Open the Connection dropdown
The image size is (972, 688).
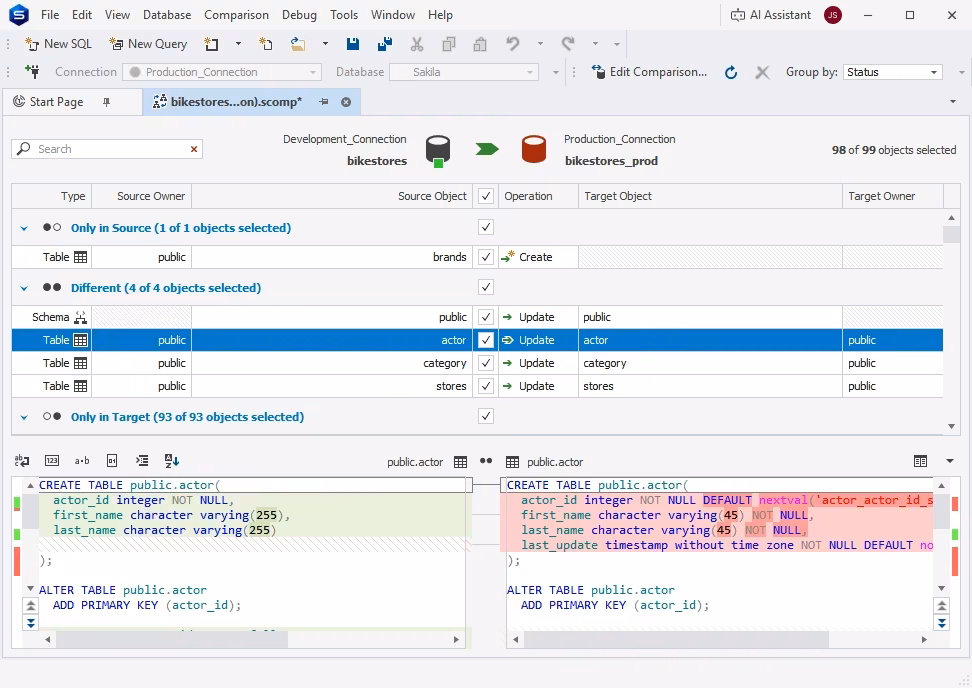pyautogui.click(x=222, y=72)
